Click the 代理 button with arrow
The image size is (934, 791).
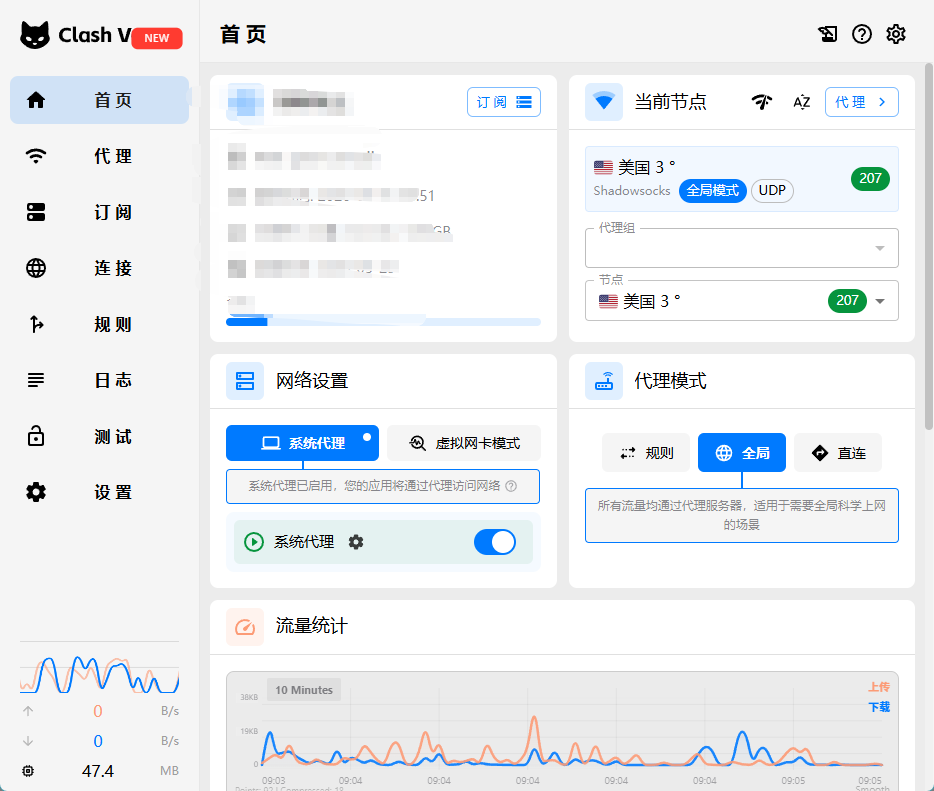tap(861, 102)
